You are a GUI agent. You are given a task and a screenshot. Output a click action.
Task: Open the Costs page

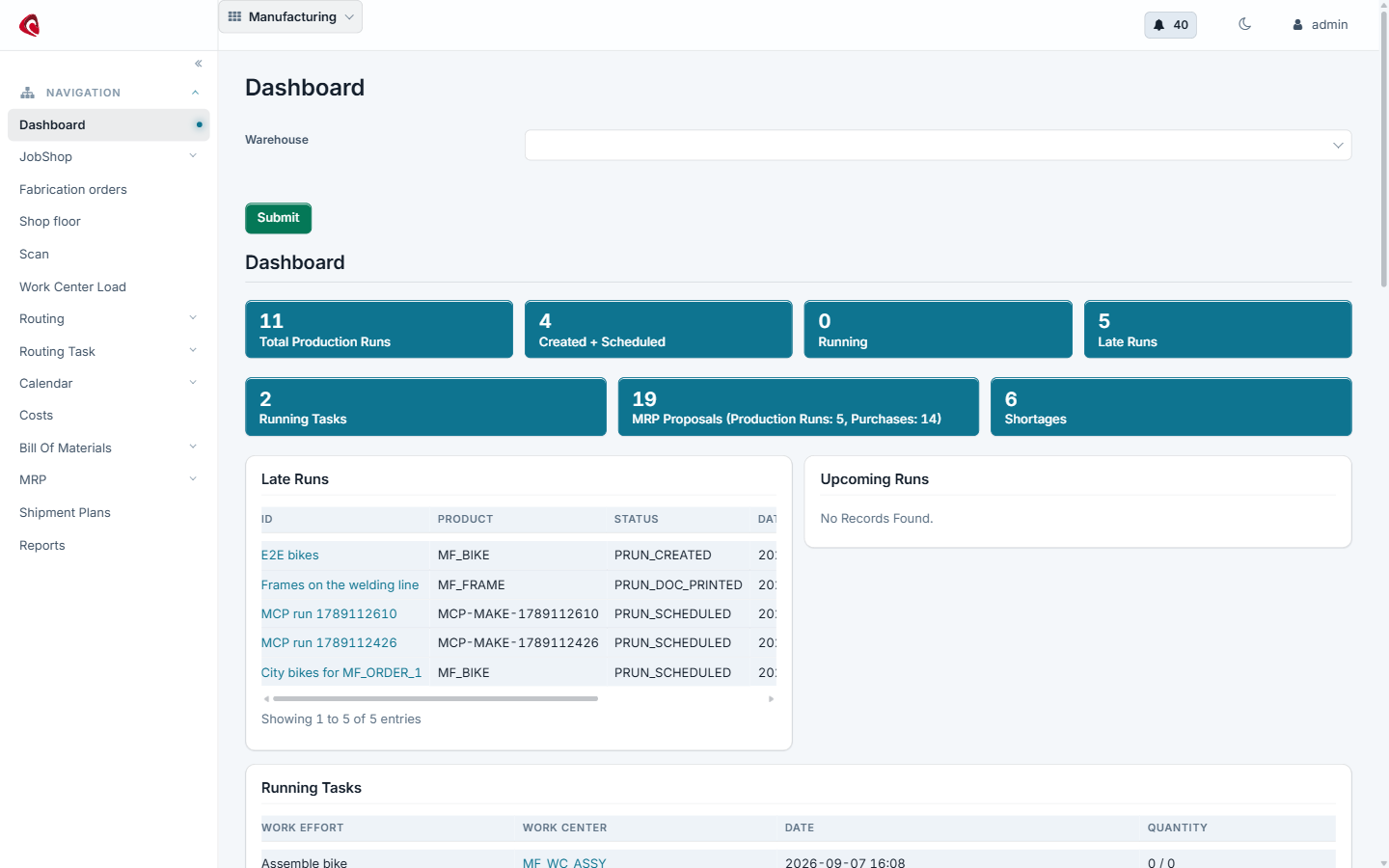pos(37,416)
